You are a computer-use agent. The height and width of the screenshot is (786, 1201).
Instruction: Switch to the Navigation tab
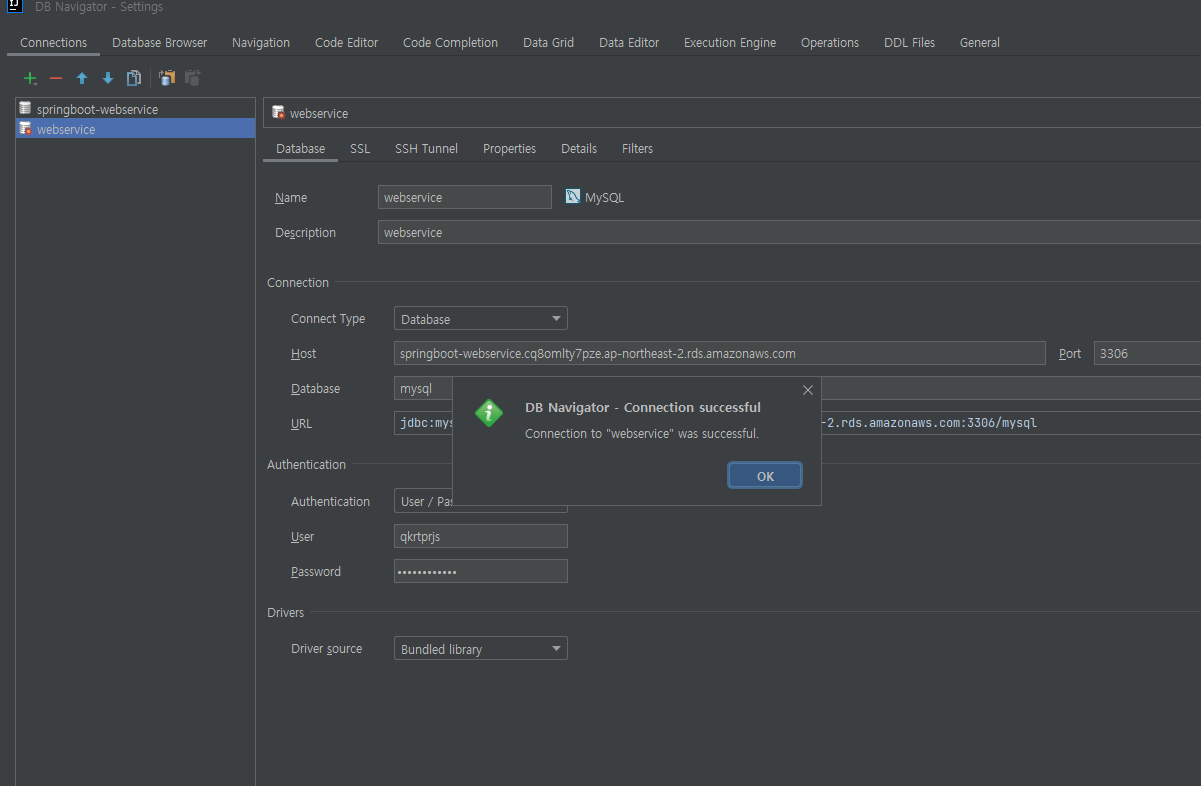261,42
